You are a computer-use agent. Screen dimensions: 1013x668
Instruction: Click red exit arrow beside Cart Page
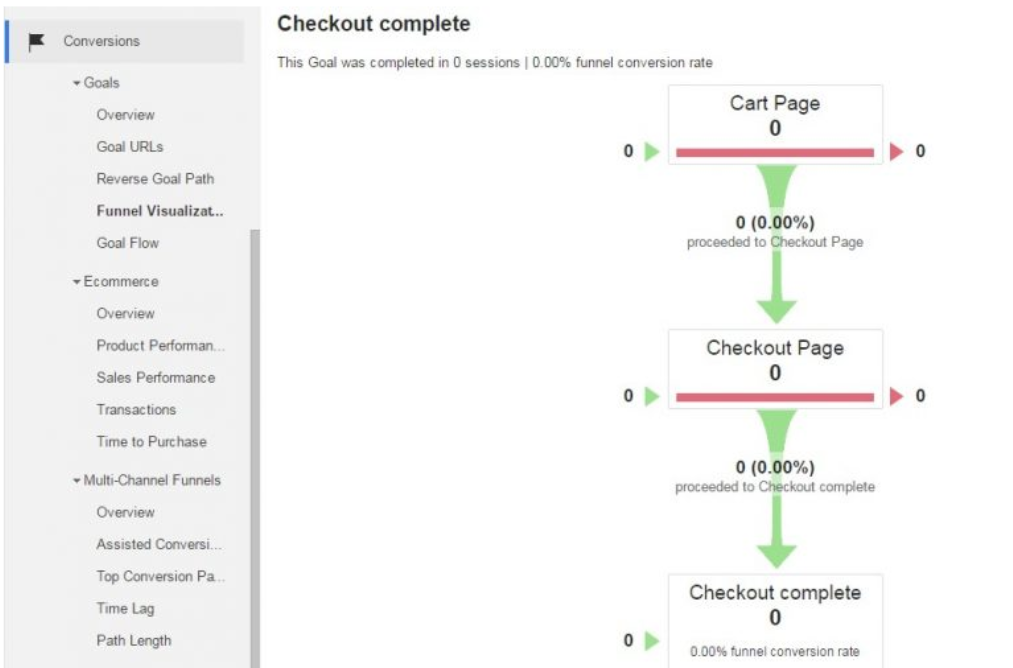tap(897, 152)
